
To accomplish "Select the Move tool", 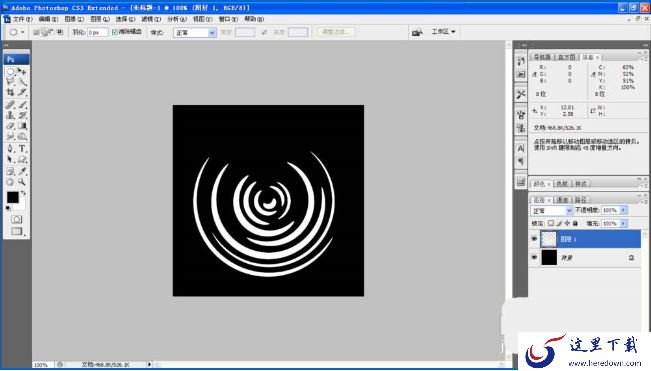I will [x=22, y=72].
